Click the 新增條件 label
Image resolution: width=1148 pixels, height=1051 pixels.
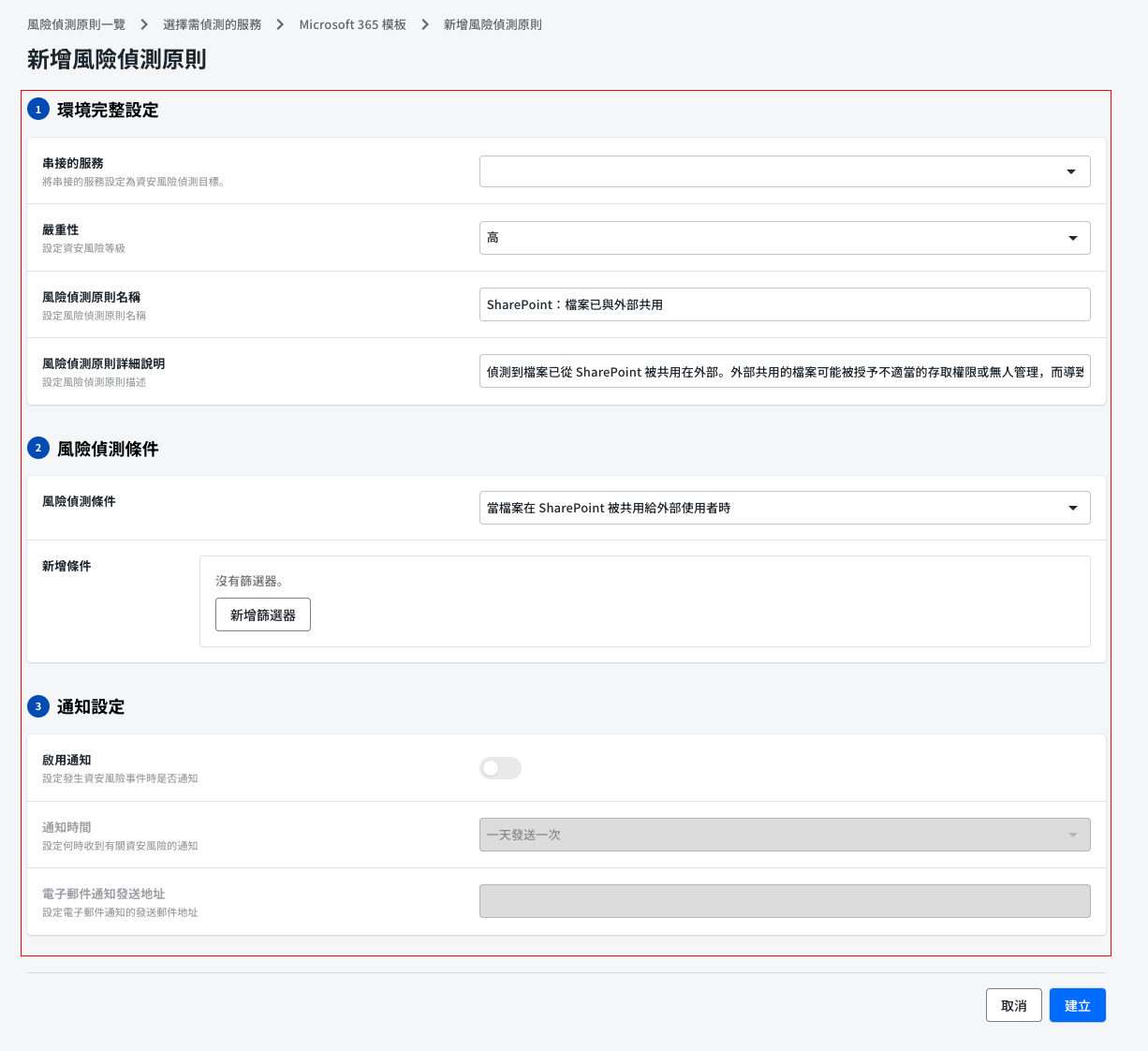66,566
